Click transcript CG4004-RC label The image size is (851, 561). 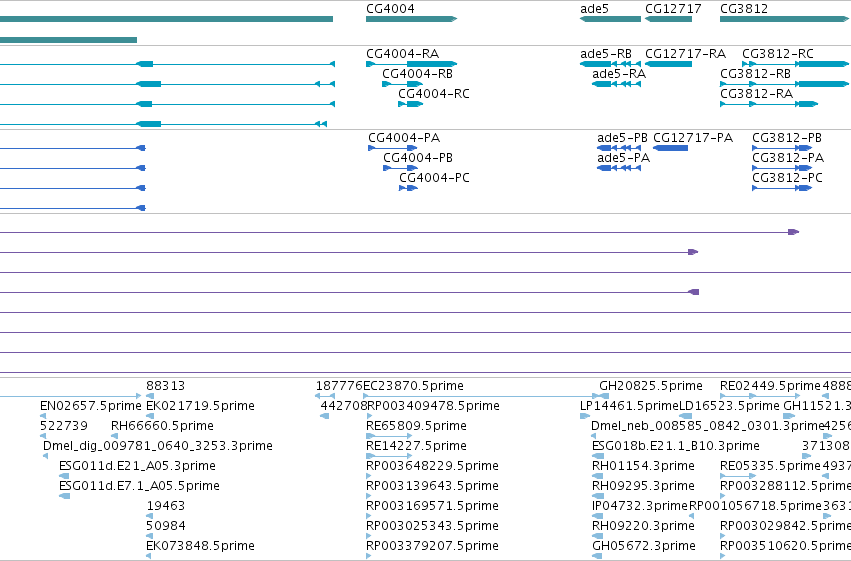tap(434, 94)
